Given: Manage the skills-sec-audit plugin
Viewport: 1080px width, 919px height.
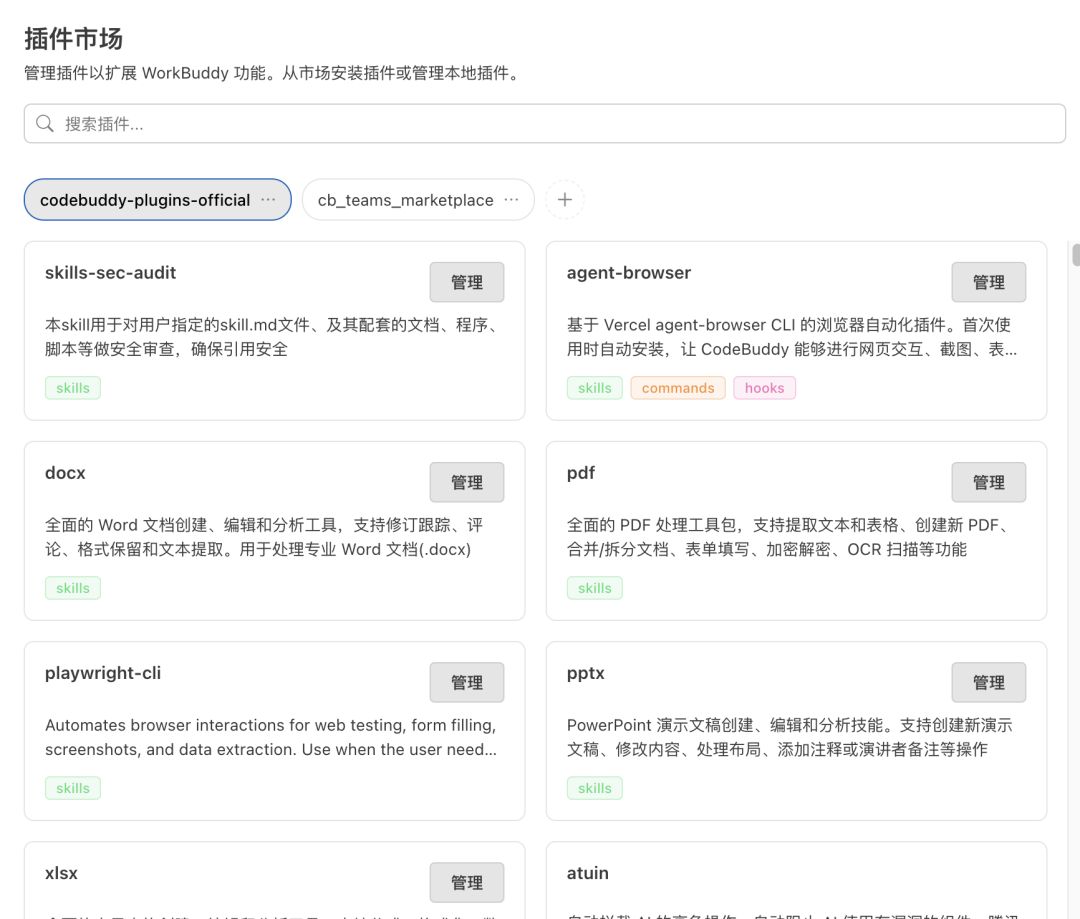Looking at the screenshot, I should [x=467, y=282].
